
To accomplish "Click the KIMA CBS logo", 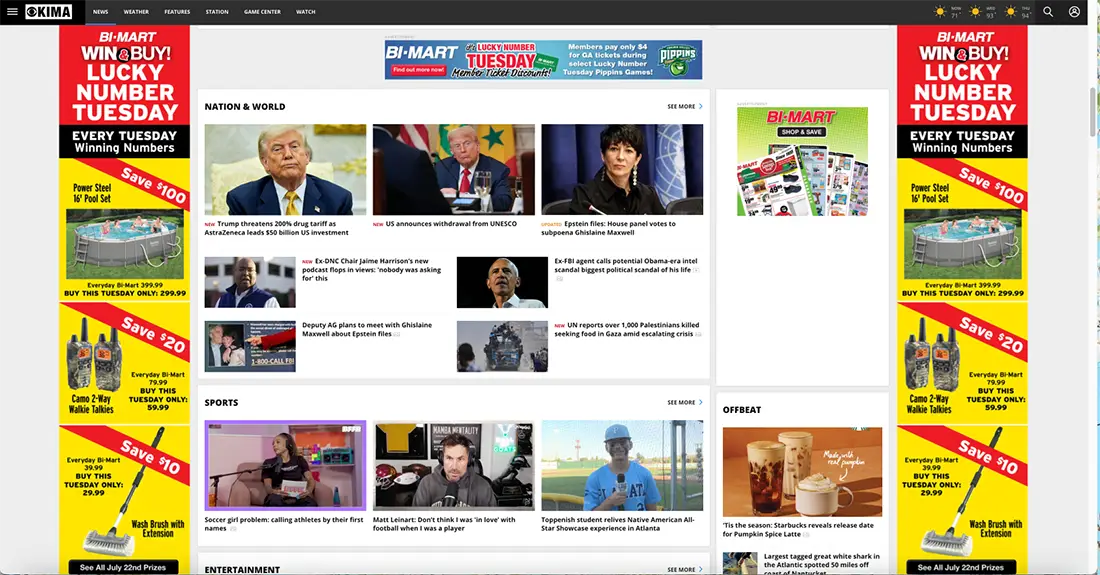I will tap(48, 12).
